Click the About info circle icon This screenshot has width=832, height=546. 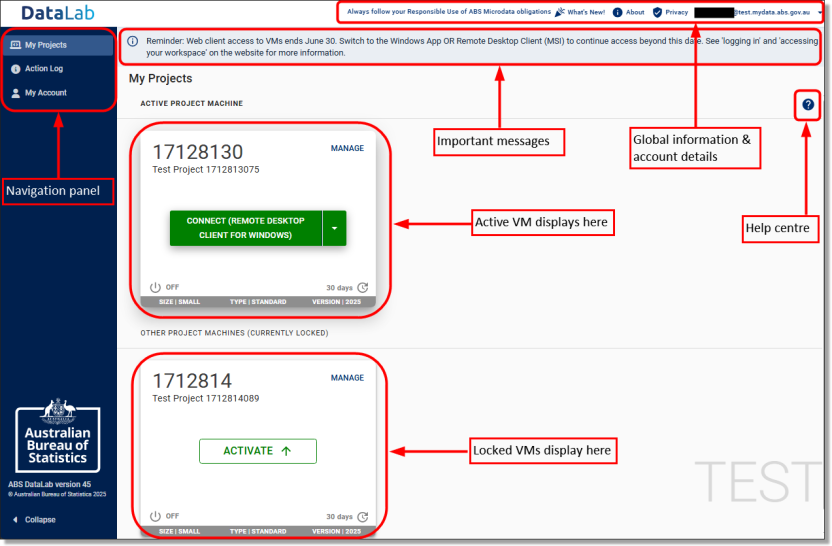pyautogui.click(x=618, y=12)
